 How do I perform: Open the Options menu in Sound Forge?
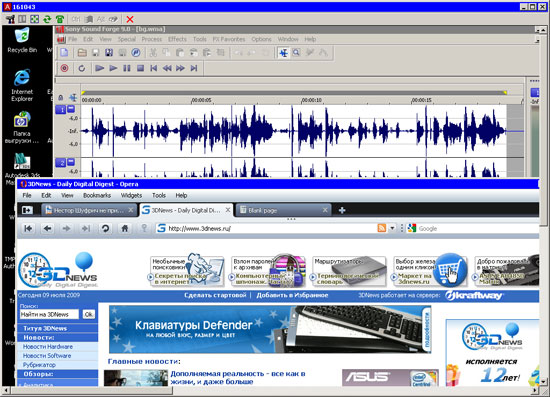tap(261, 39)
